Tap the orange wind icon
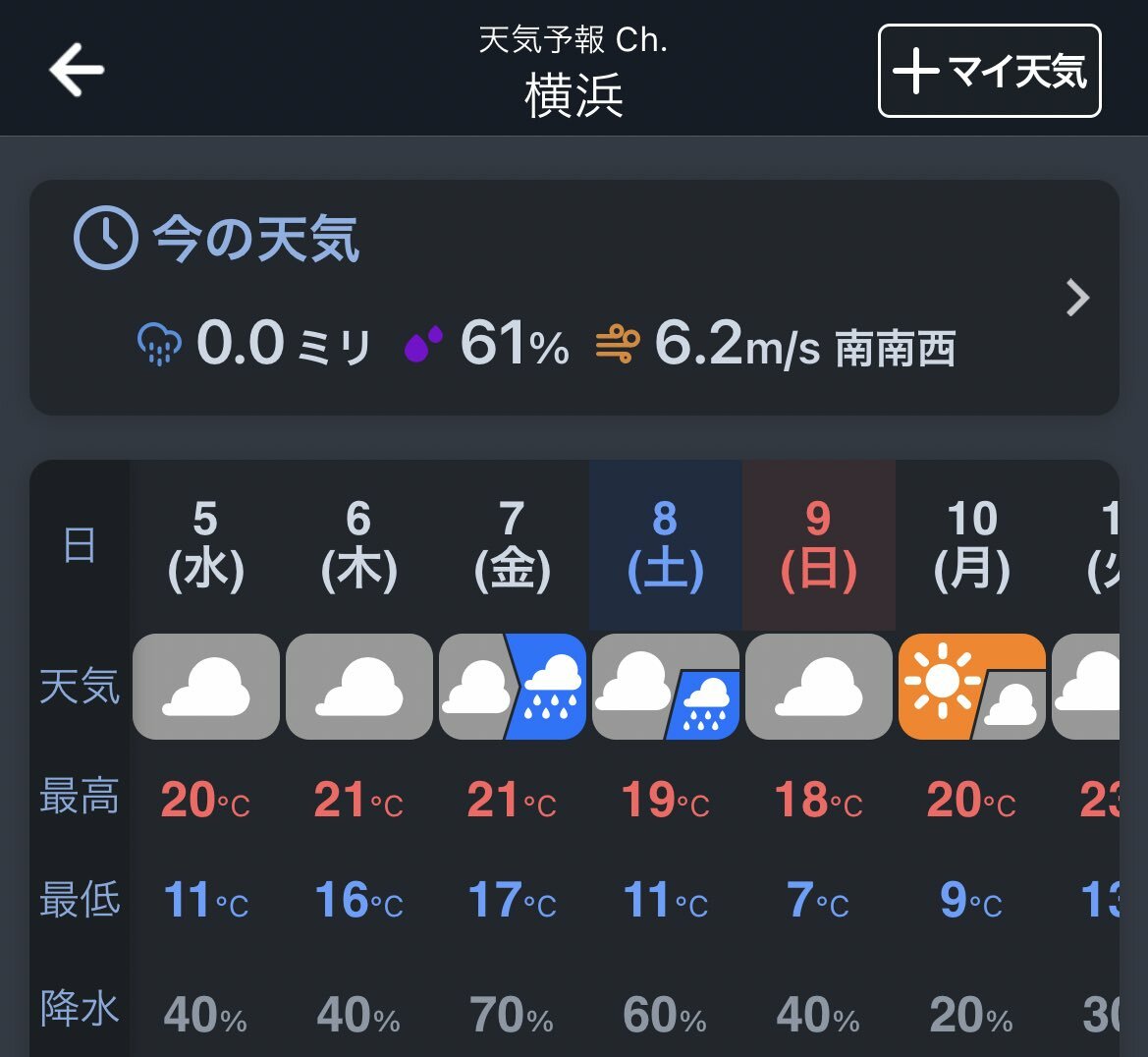1148x1057 pixels. [617, 344]
